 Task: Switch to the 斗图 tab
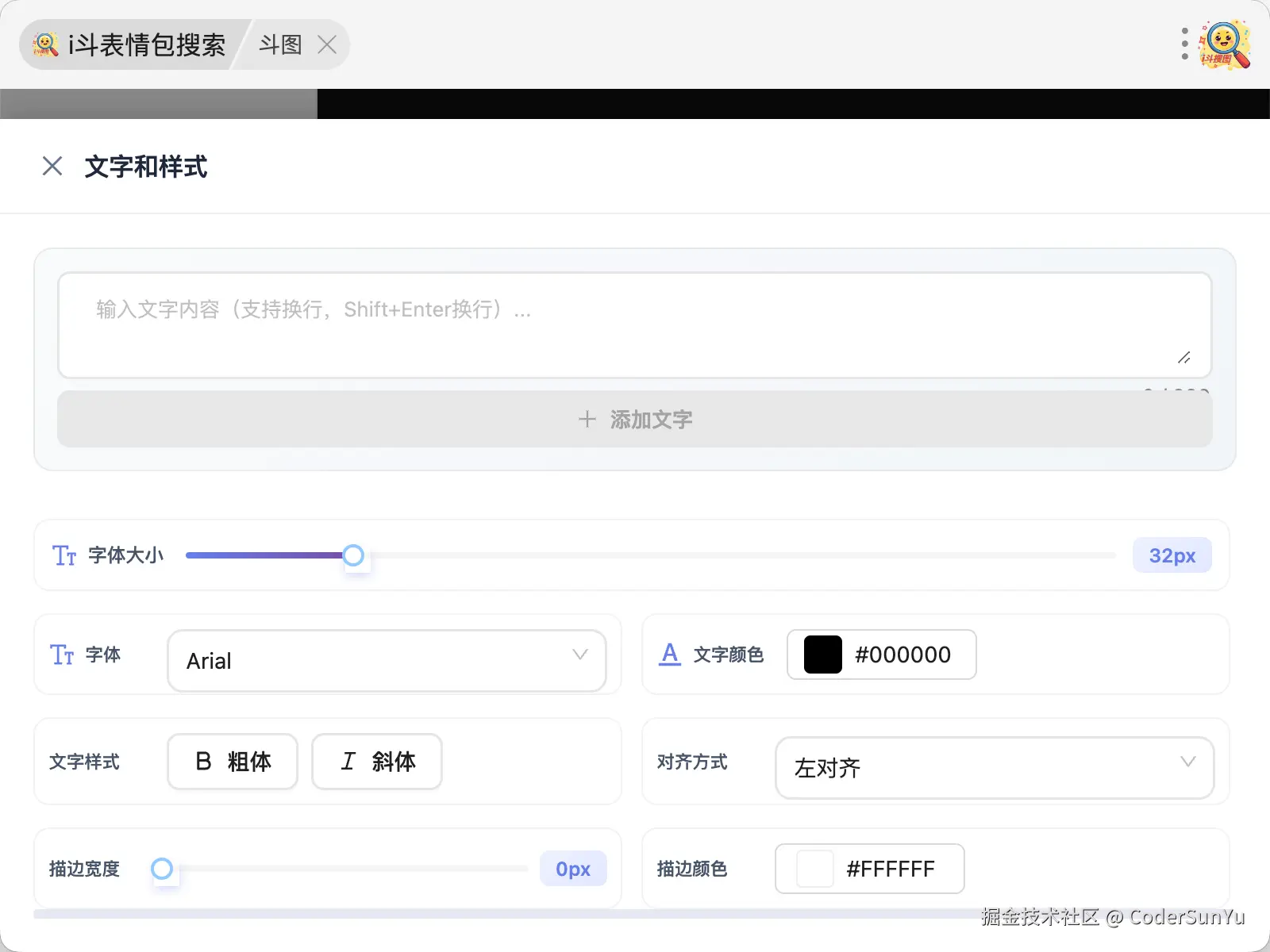point(279,44)
